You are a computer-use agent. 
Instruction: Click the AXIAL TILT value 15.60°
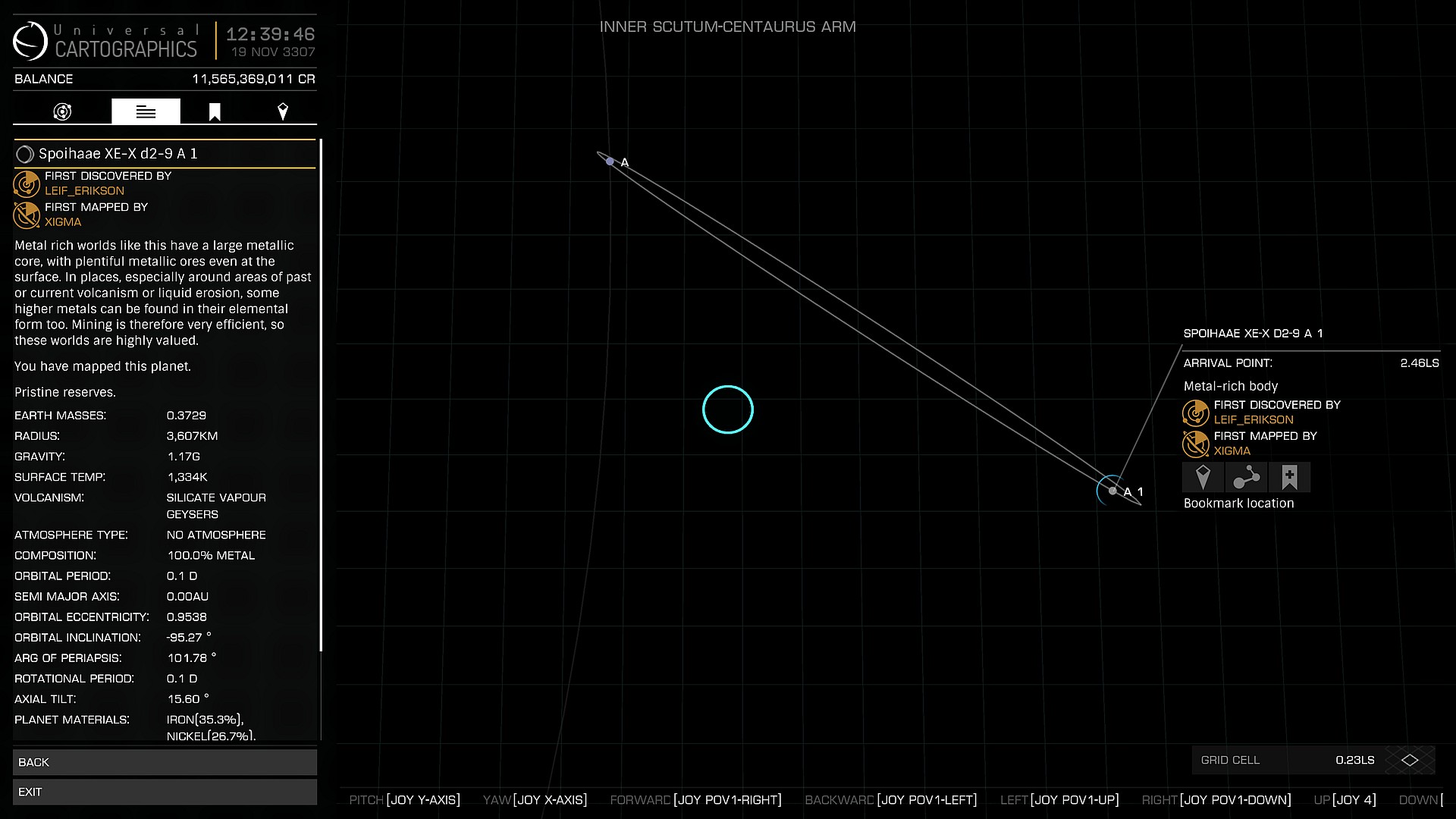[188, 699]
